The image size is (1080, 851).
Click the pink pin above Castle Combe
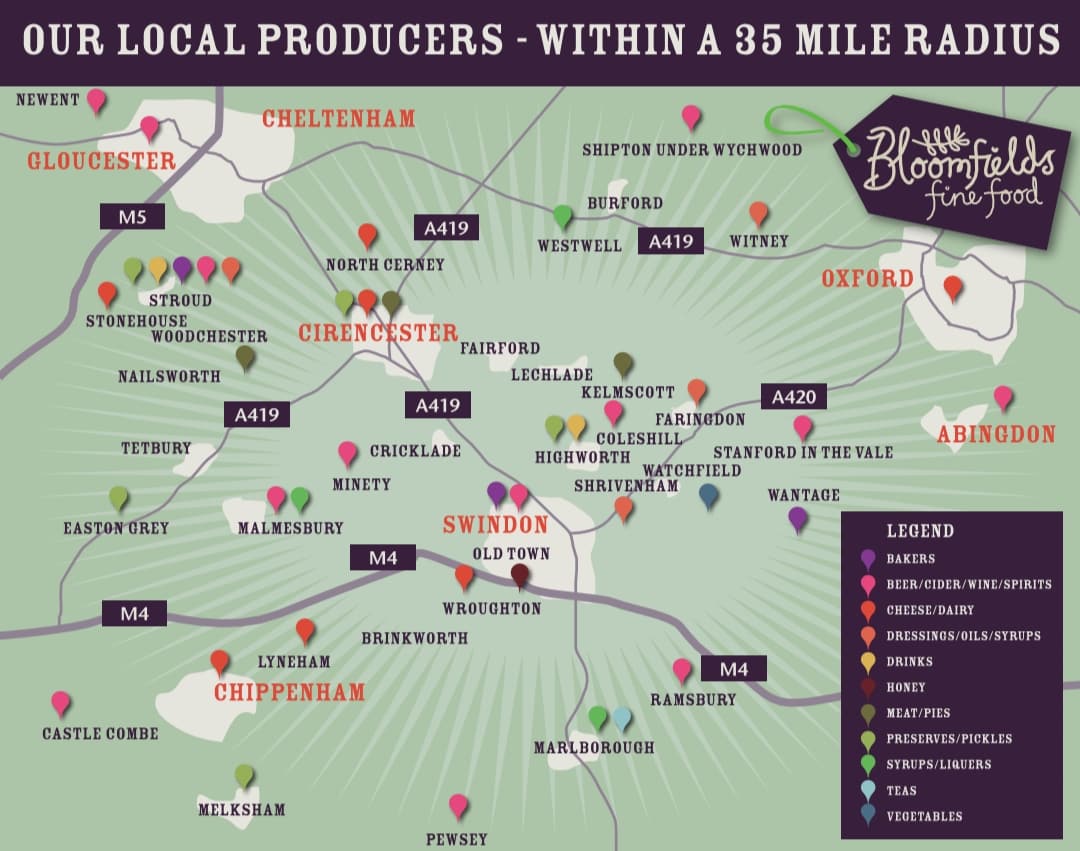coord(61,703)
